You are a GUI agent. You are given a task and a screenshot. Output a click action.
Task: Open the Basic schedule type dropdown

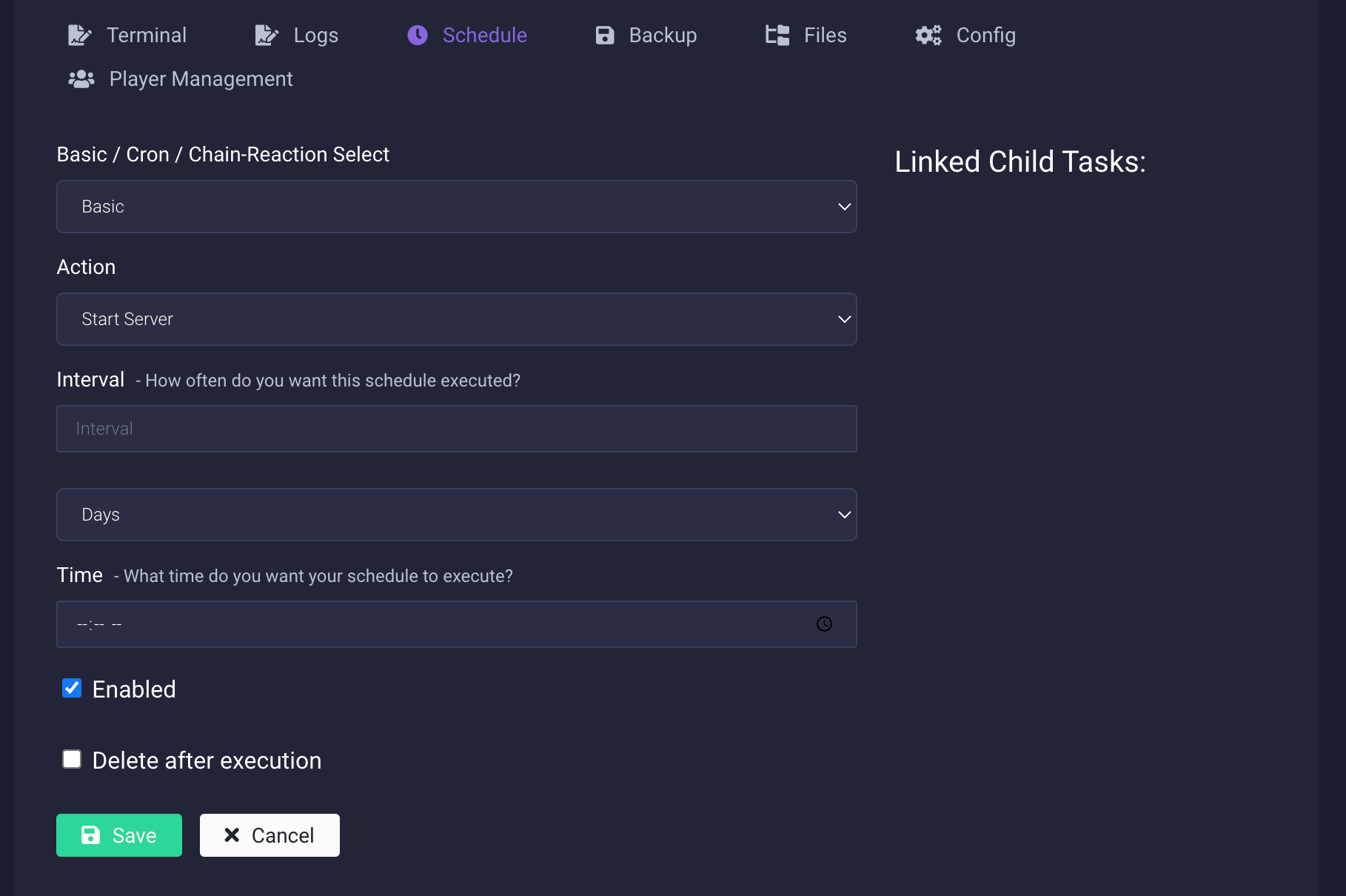[x=456, y=207]
